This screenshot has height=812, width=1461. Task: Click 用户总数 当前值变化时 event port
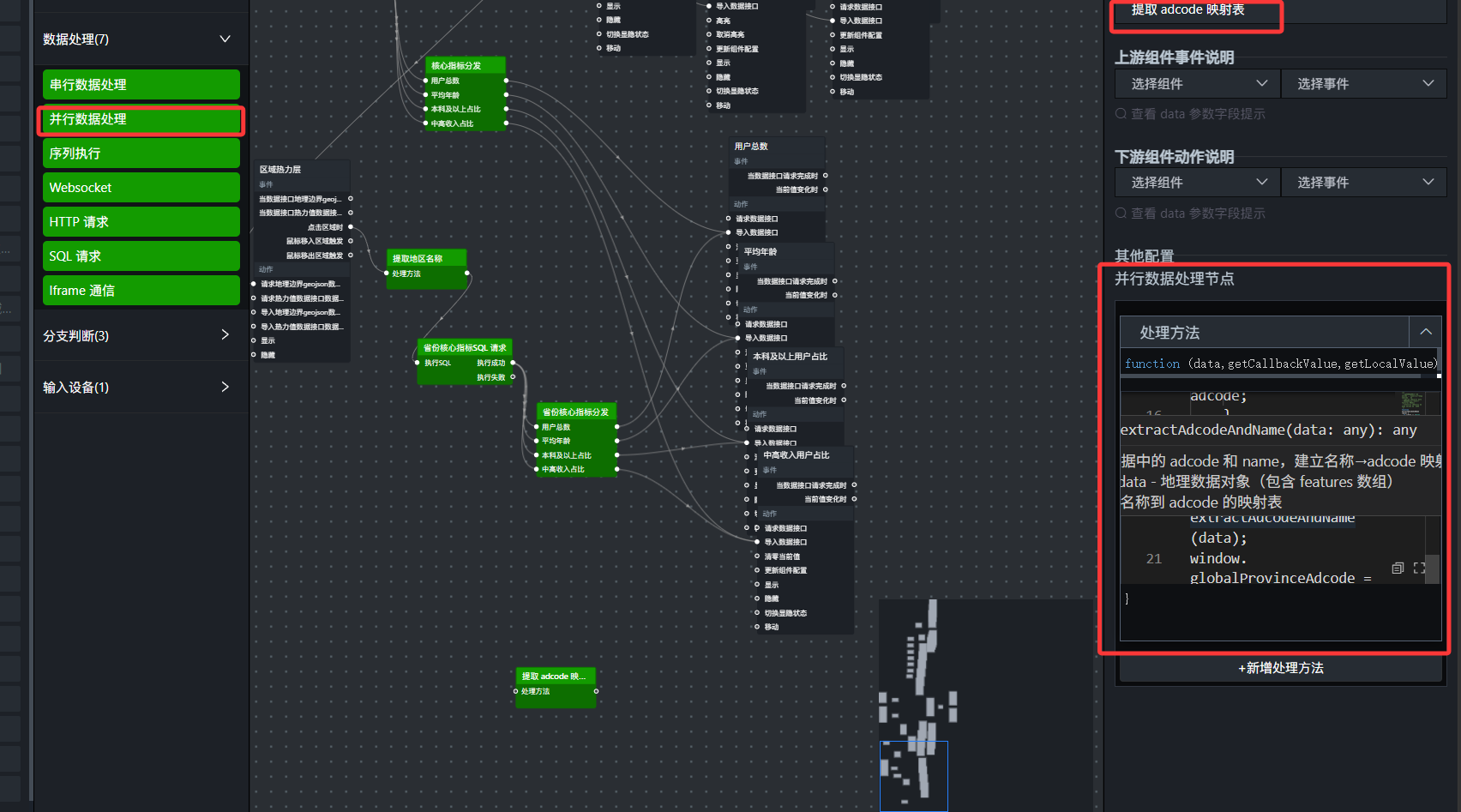click(825, 189)
